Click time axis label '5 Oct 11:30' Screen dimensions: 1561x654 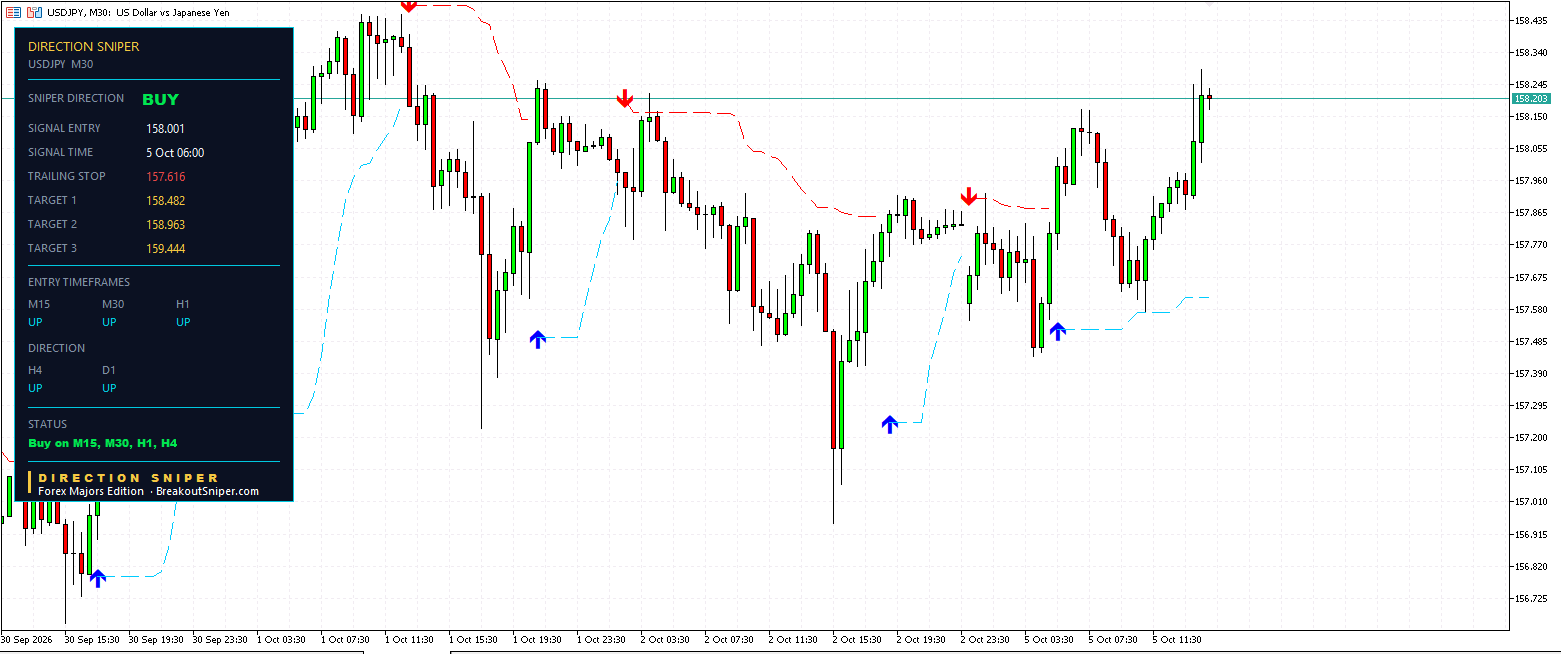click(x=1178, y=639)
